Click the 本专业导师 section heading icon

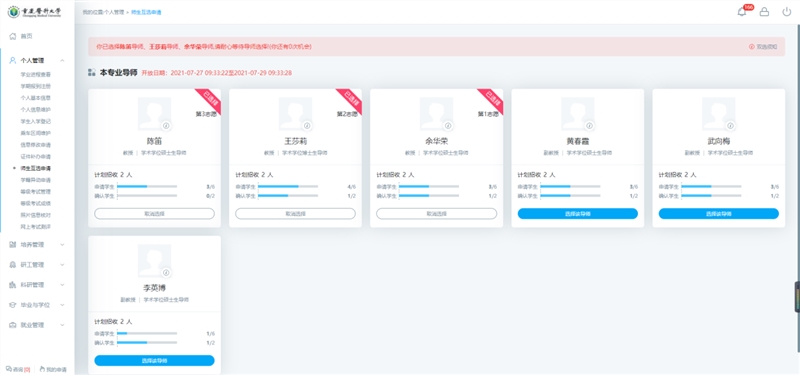[92, 72]
